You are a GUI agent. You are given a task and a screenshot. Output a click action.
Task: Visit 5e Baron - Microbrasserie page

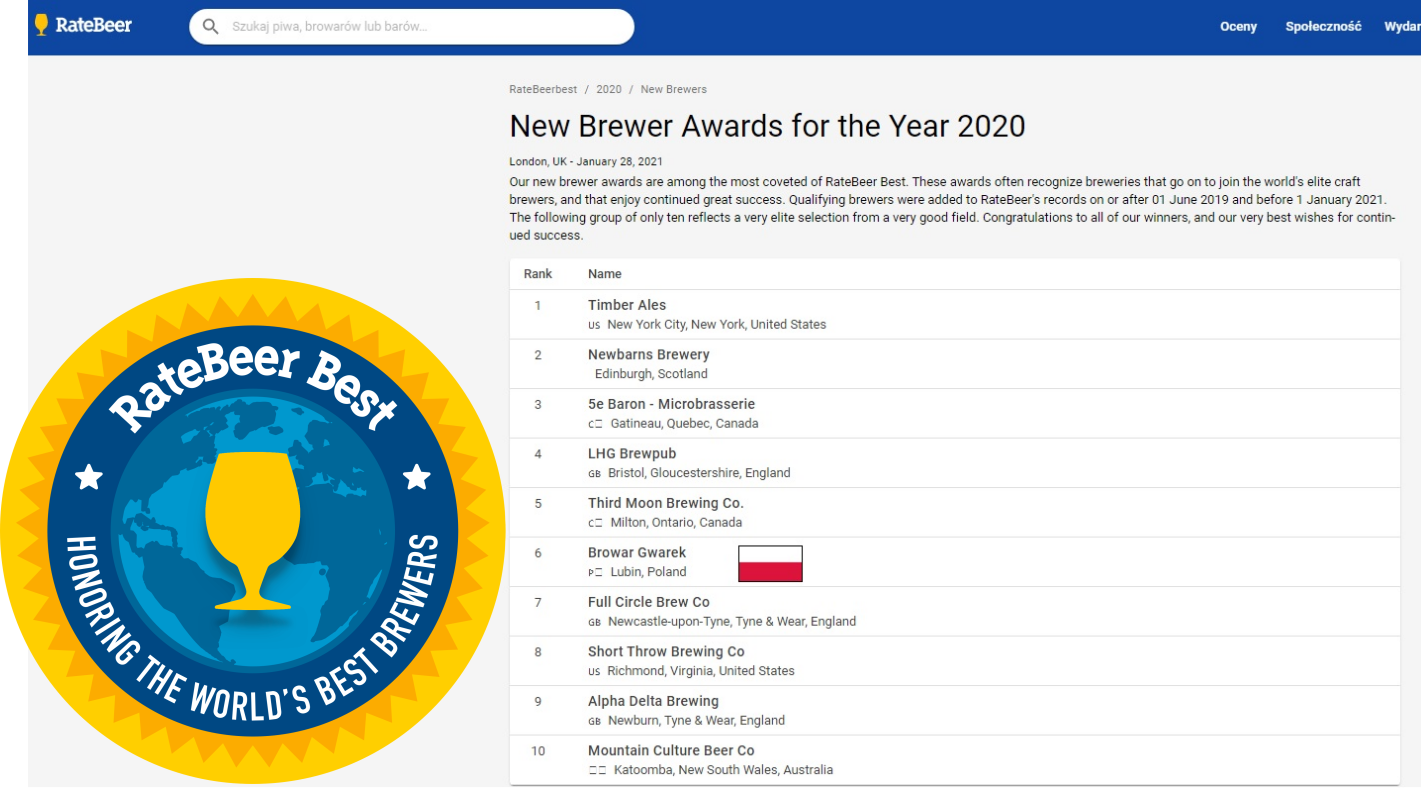click(671, 404)
